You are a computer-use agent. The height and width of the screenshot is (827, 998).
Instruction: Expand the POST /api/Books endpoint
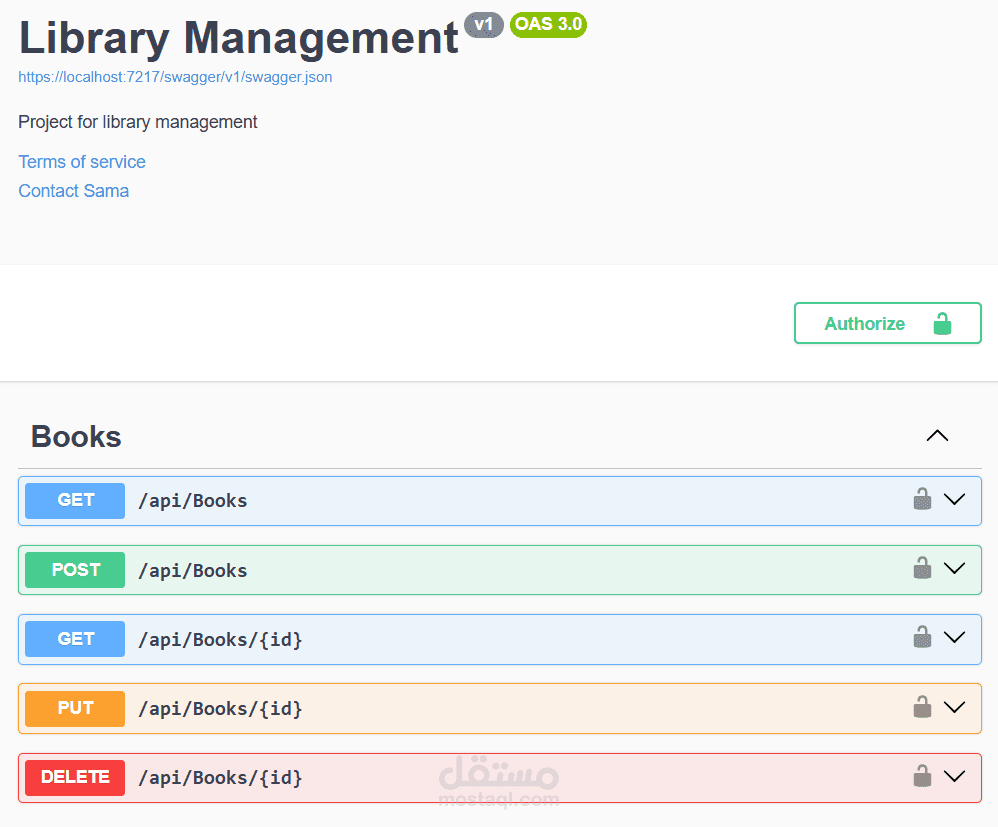[955, 568]
